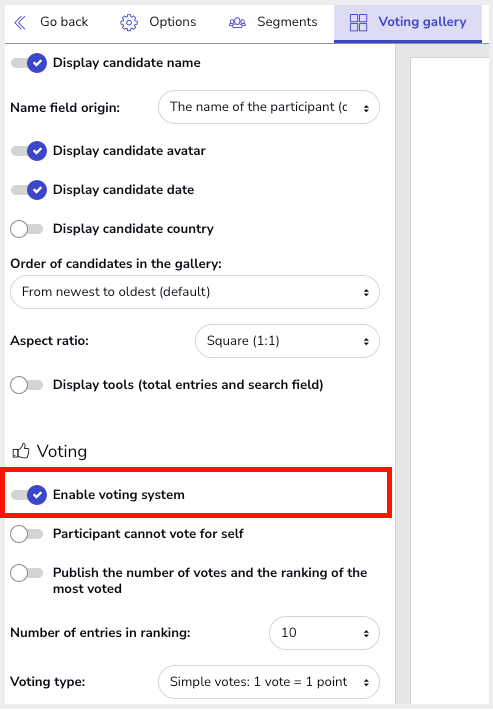Disable the Enable voting system toggle
493x710 pixels.
coord(29,494)
